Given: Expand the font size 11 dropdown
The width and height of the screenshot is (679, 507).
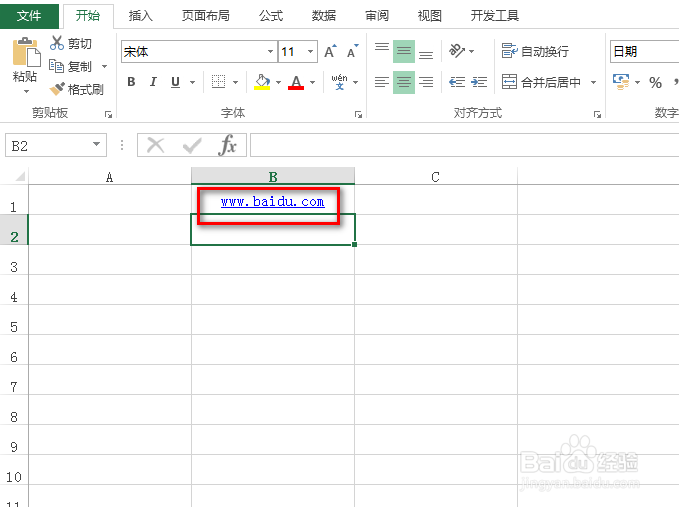Looking at the screenshot, I should point(310,52).
